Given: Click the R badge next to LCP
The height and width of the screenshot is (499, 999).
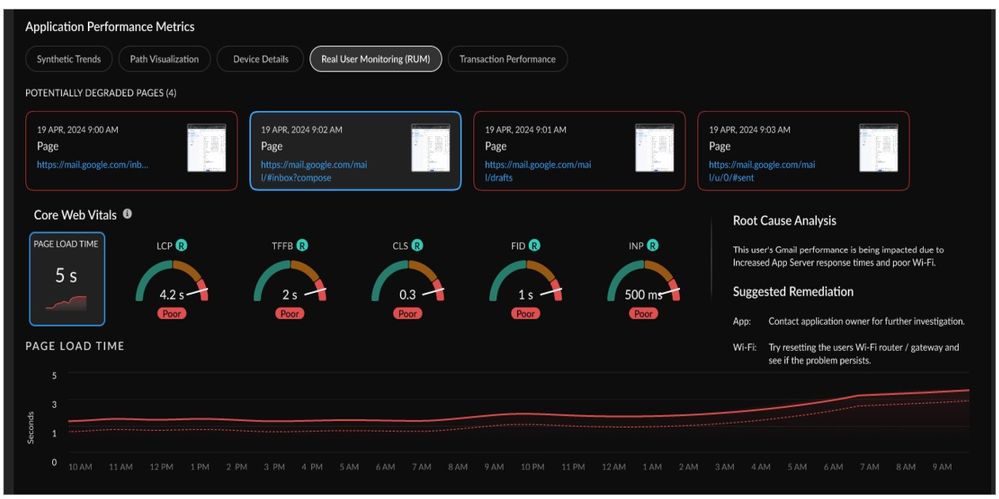Looking at the screenshot, I should coord(182,245).
